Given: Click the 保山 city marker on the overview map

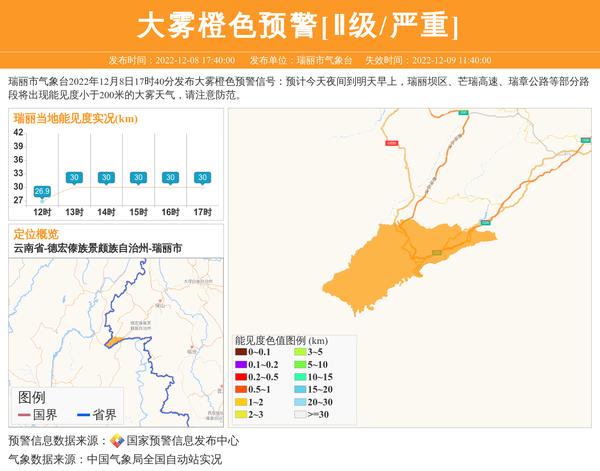Looking at the screenshot, I should (160, 301).
